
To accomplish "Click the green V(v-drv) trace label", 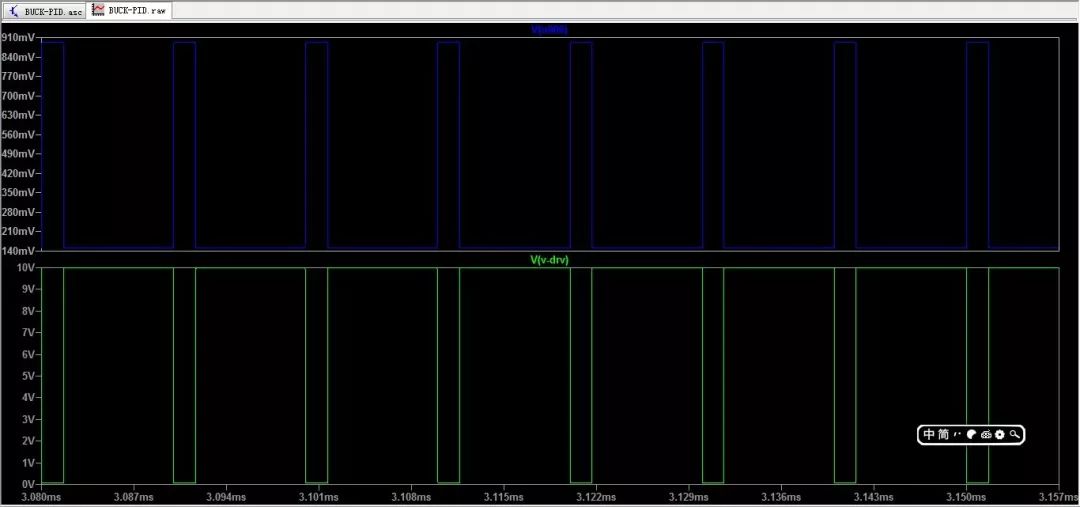I will point(549,260).
